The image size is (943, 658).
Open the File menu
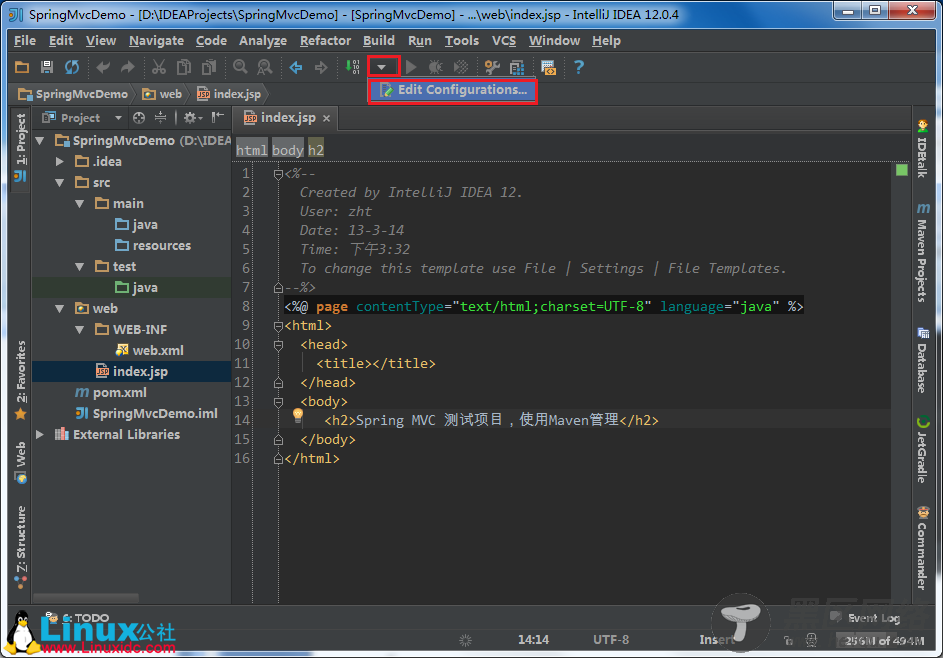coord(25,41)
